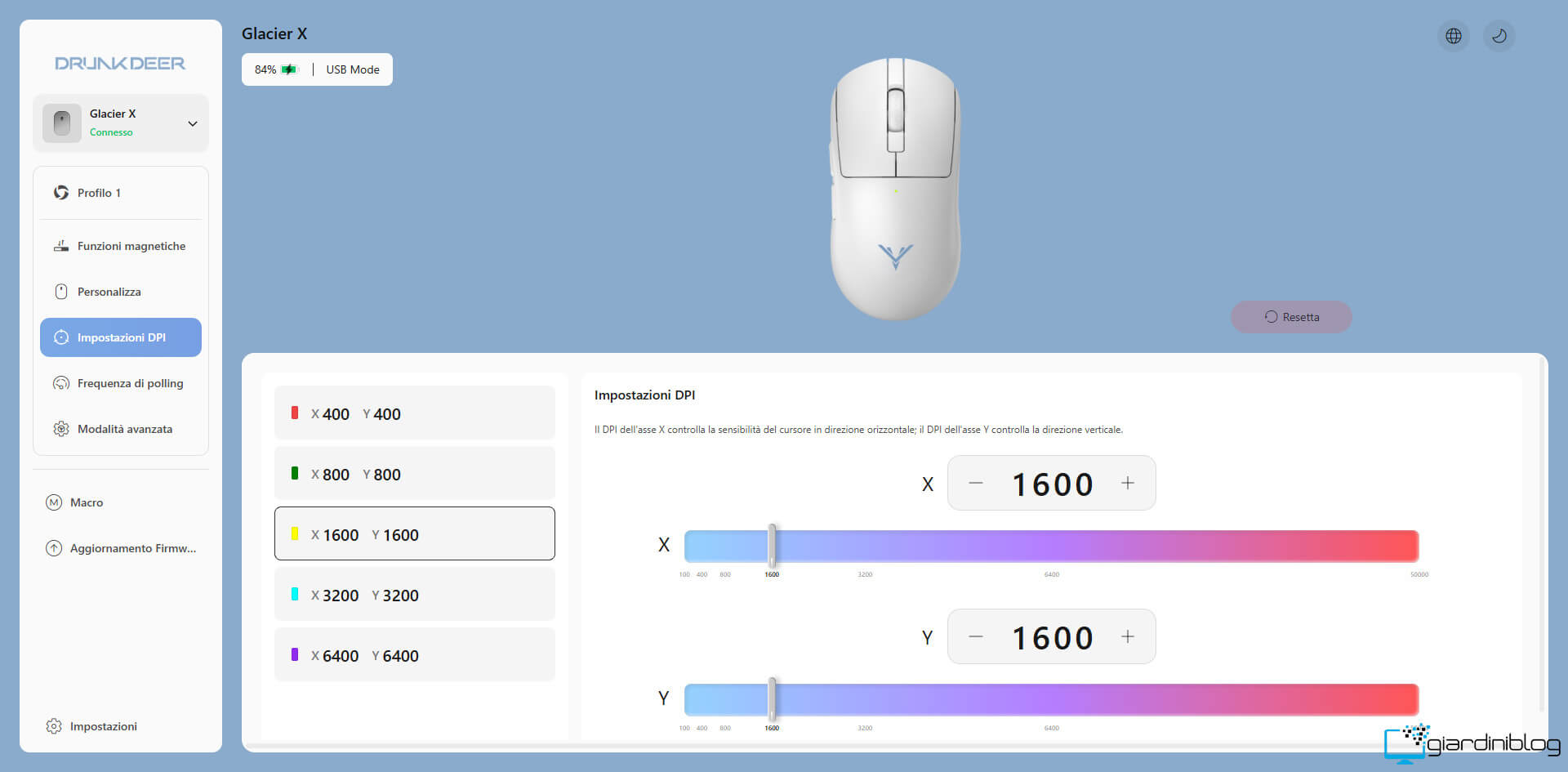Click the X axis DPI slider handle
Image resolution: width=1568 pixels, height=772 pixels.
tap(772, 545)
